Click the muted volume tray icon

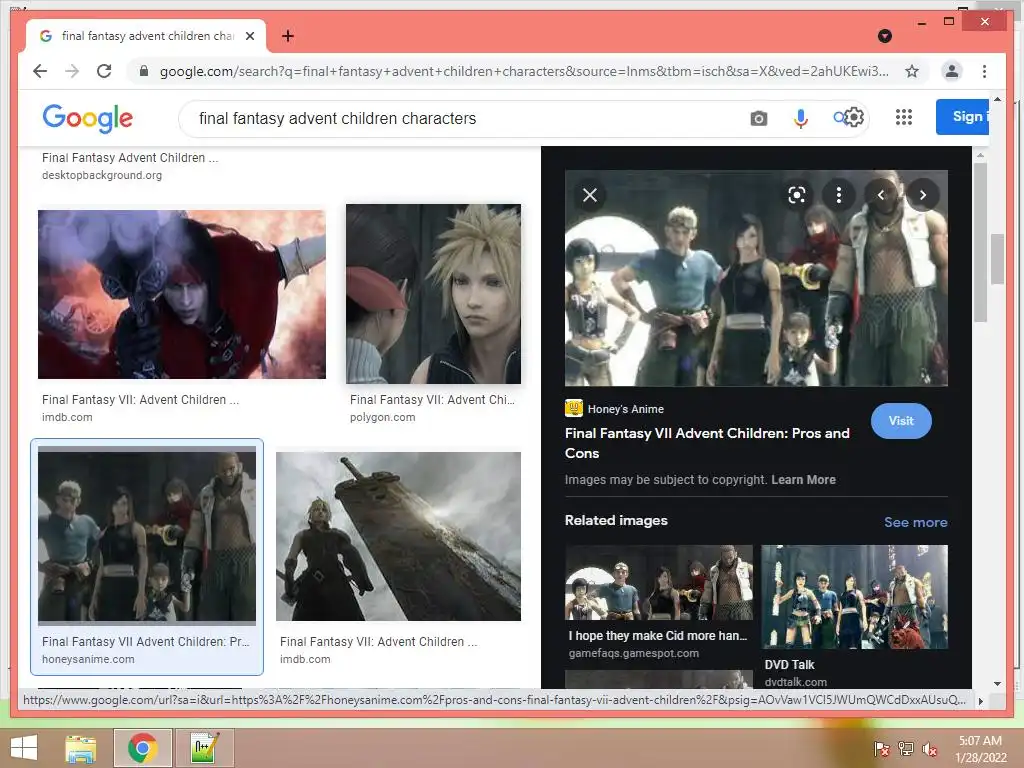pos(929,749)
